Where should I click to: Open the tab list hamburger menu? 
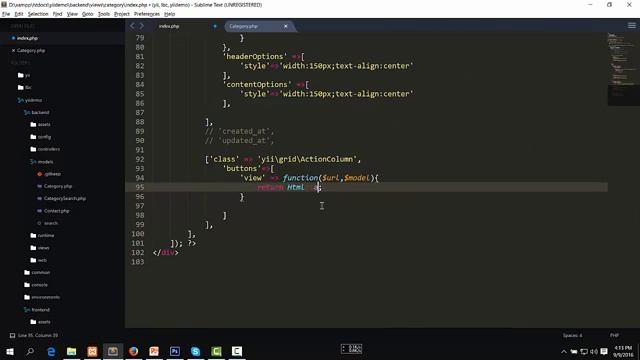[631, 26]
